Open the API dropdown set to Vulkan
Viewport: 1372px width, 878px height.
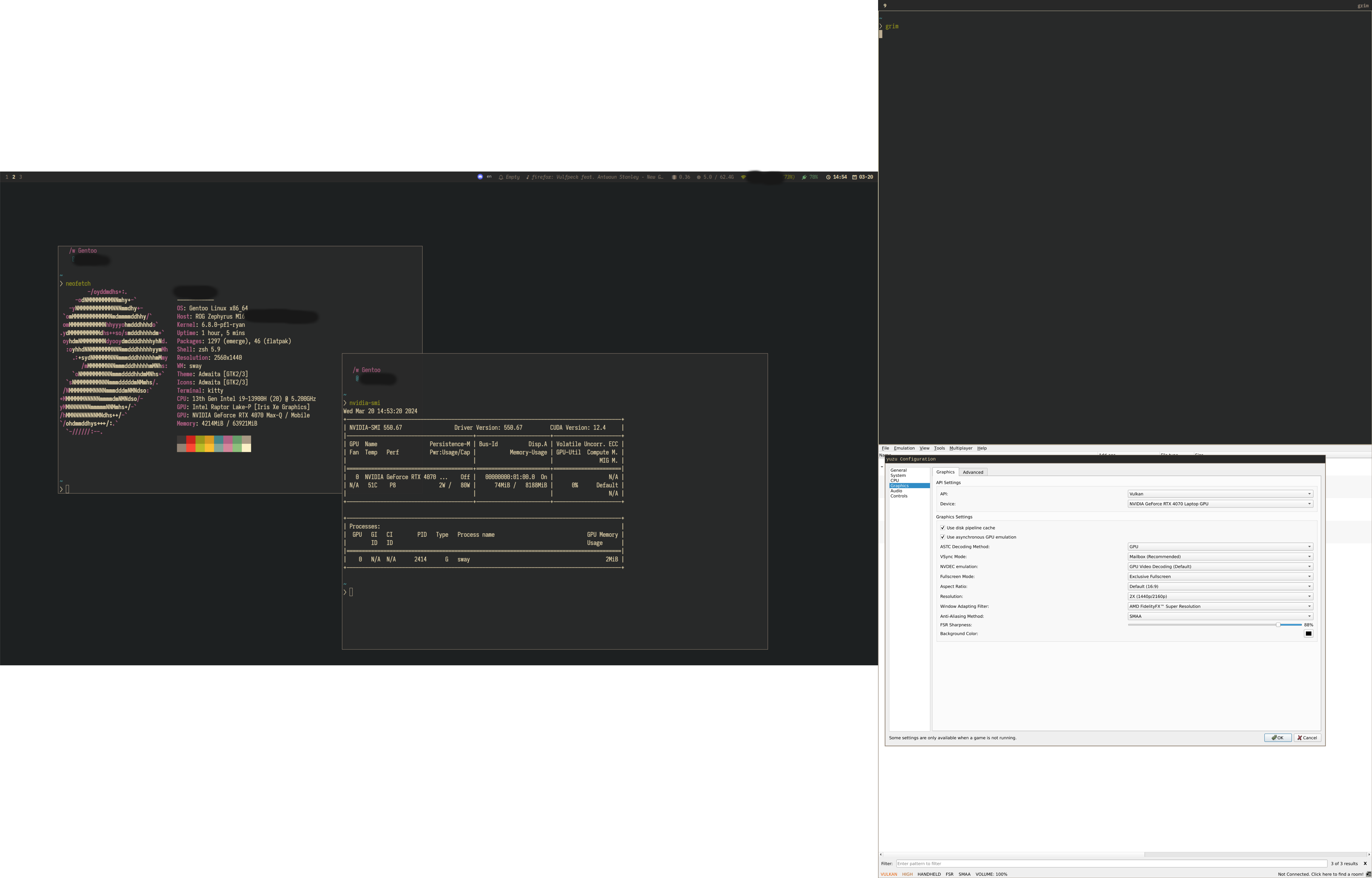click(1220, 494)
